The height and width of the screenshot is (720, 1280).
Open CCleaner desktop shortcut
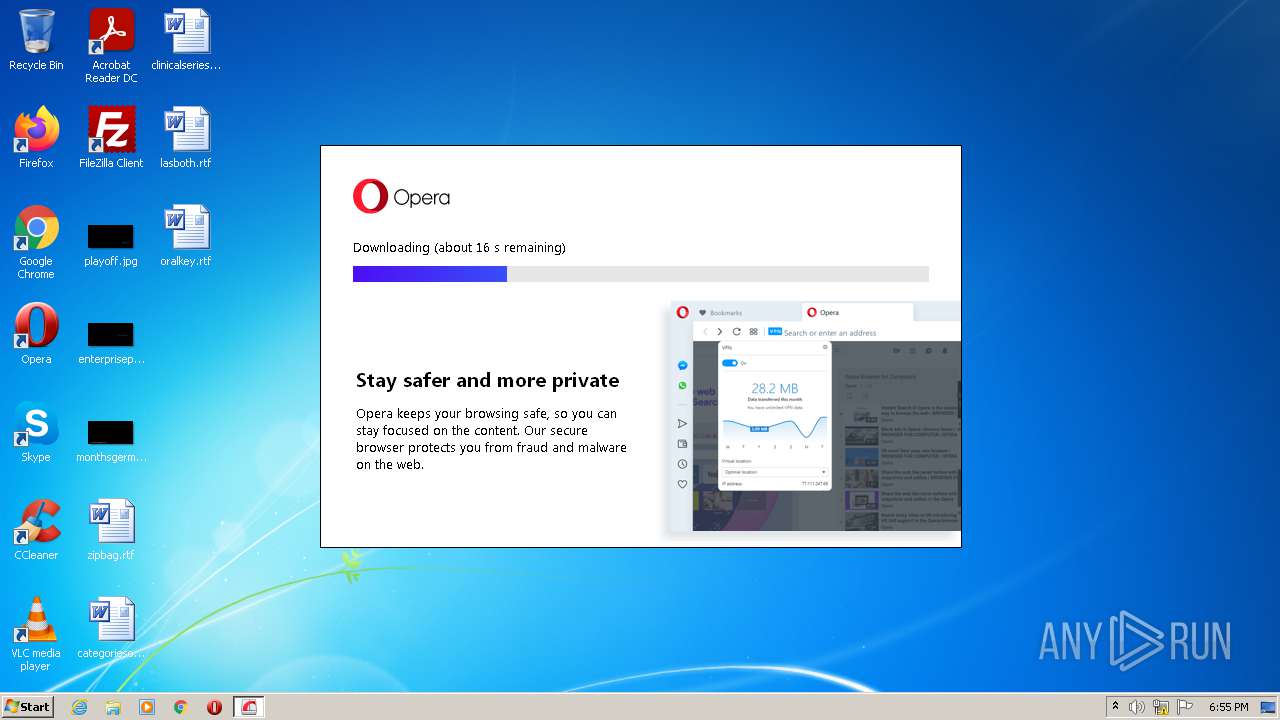tap(36, 530)
